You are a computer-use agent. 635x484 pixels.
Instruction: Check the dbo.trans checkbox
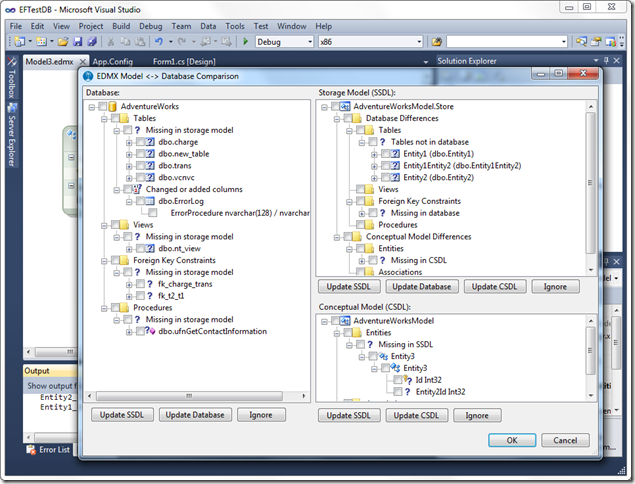click(141, 166)
